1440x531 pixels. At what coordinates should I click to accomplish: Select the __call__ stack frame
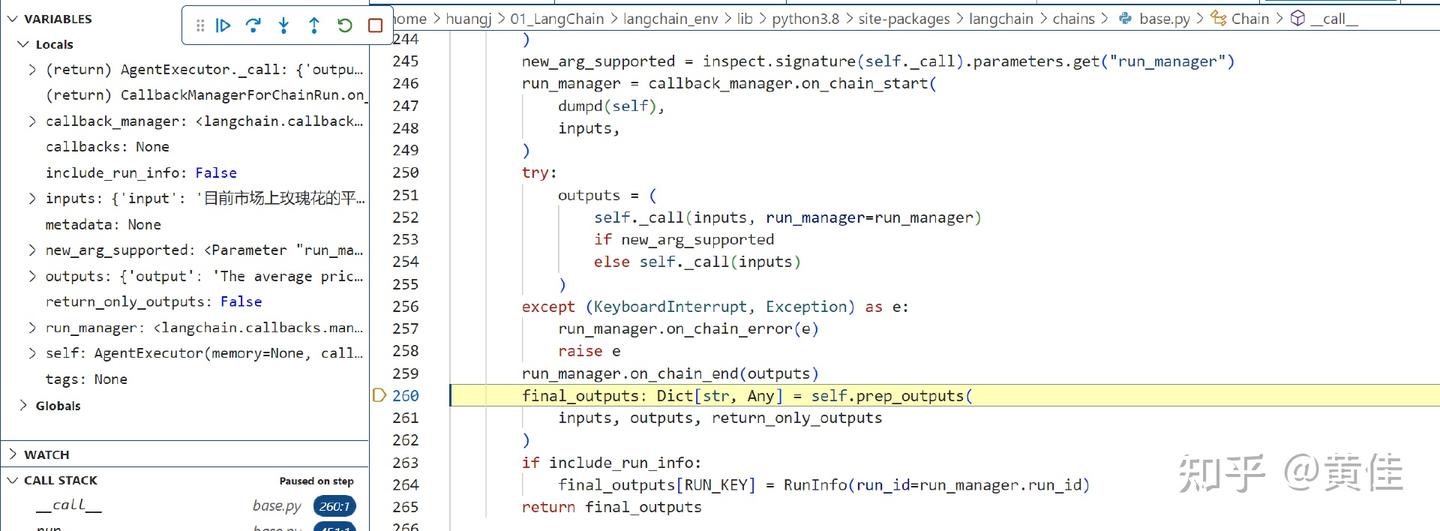pyautogui.click(x=184, y=506)
